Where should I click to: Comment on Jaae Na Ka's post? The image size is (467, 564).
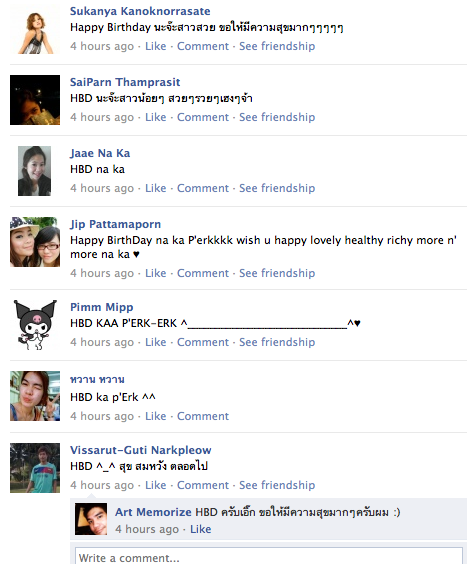203,188
